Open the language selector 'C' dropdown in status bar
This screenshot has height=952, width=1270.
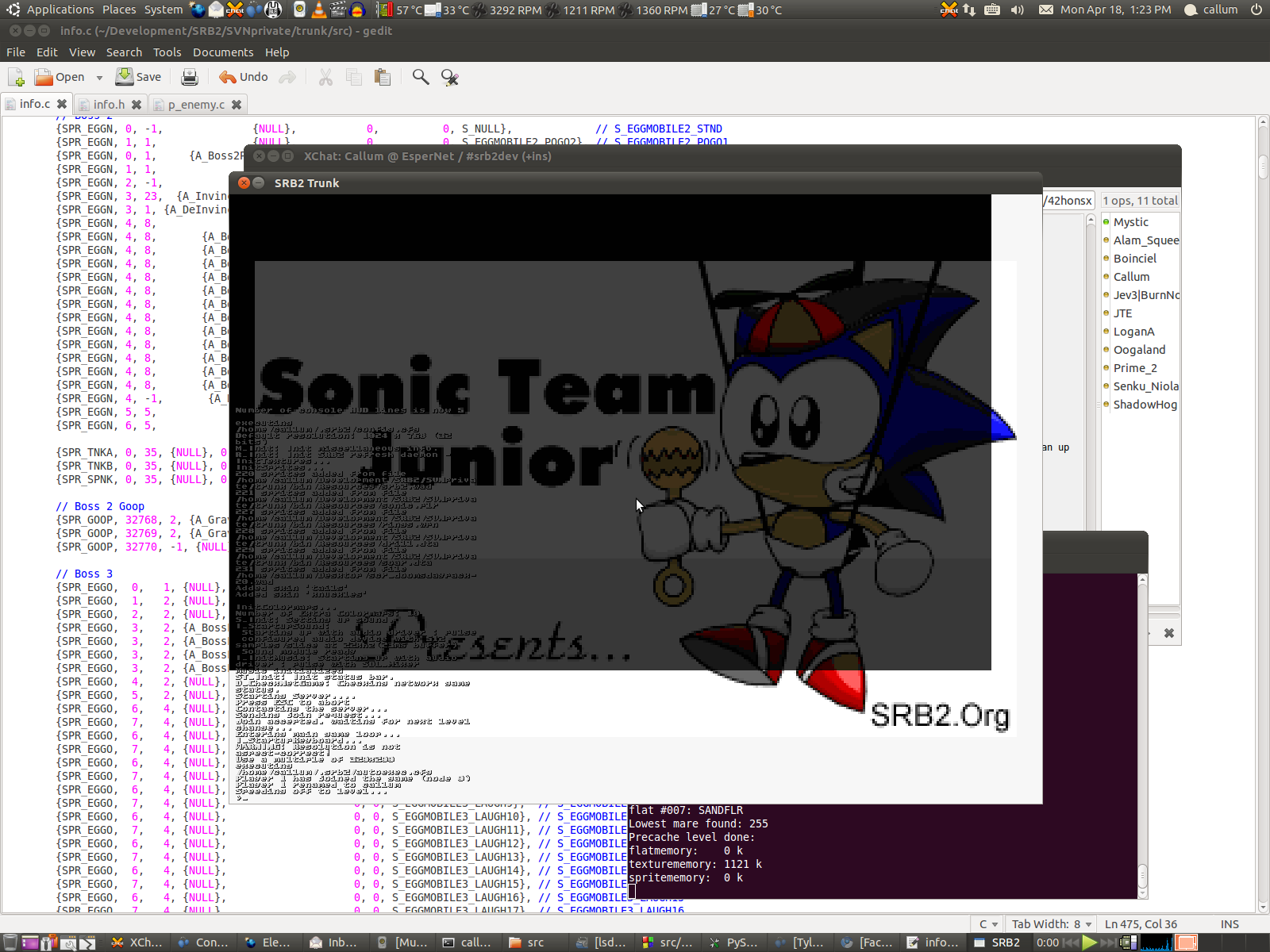coord(988,923)
